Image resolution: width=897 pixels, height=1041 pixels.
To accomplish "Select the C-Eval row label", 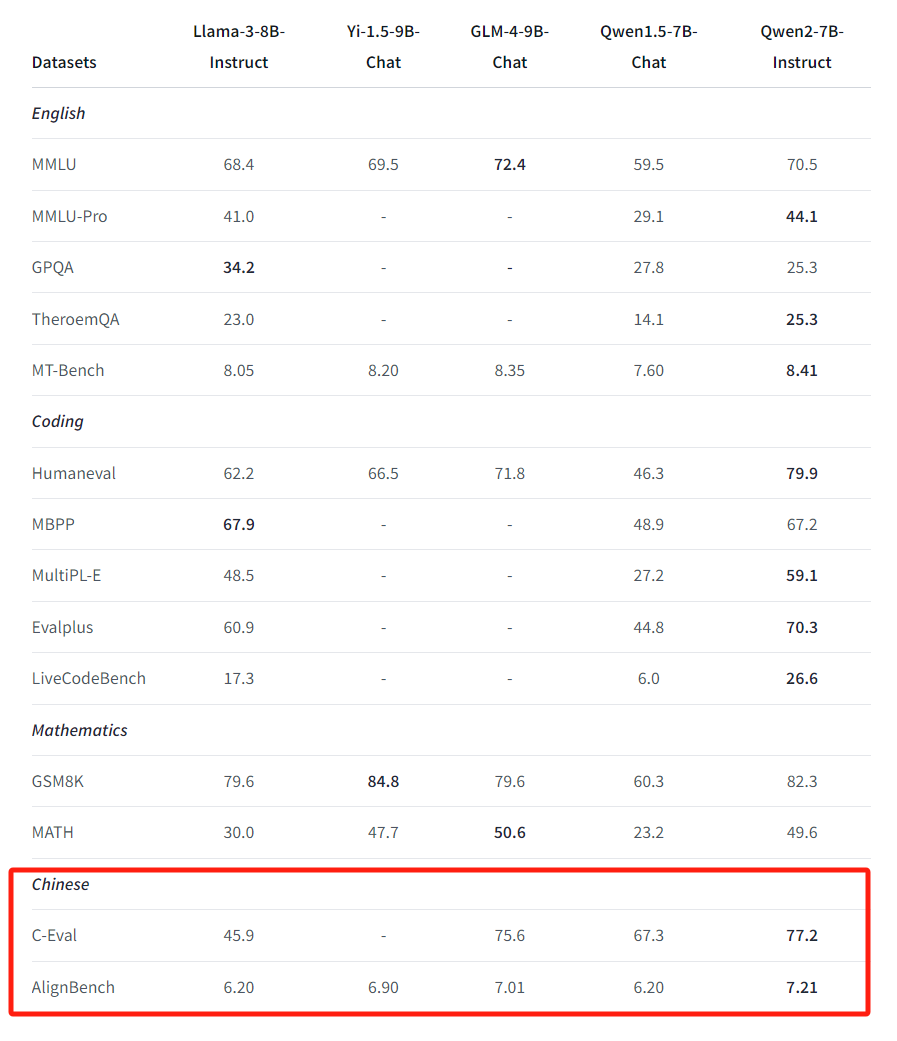I will tap(54, 935).
